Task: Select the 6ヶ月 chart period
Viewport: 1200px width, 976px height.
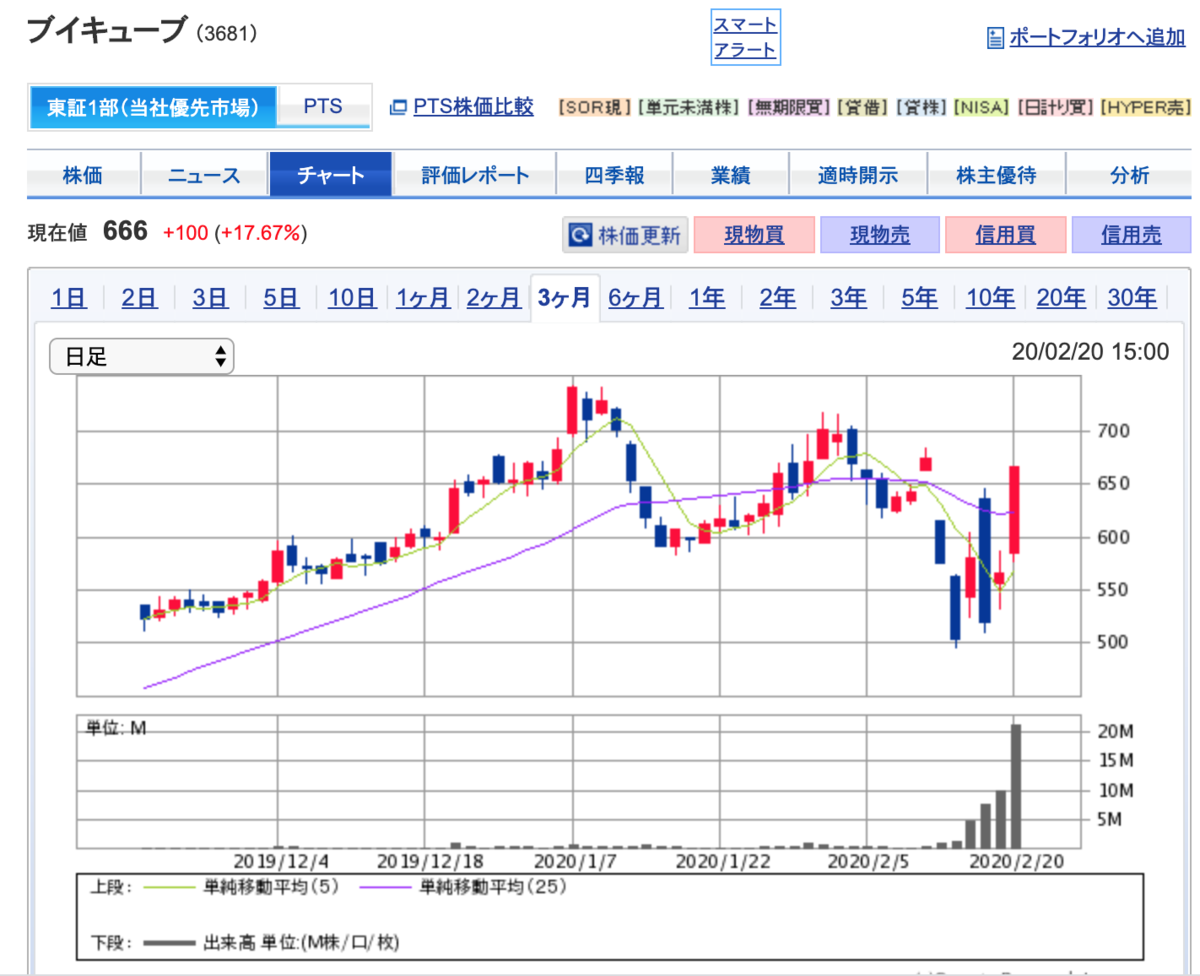Action: (x=636, y=298)
